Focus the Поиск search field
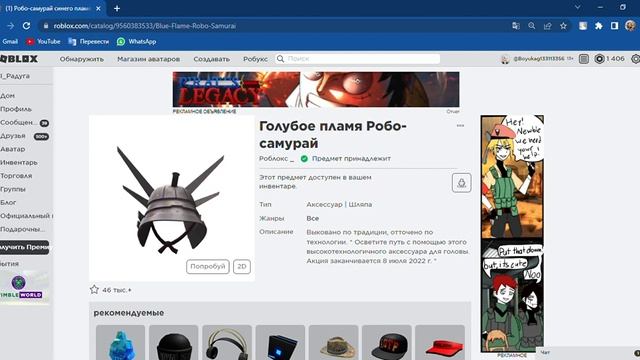Screen dimensions: 640x360 [x=358, y=59]
